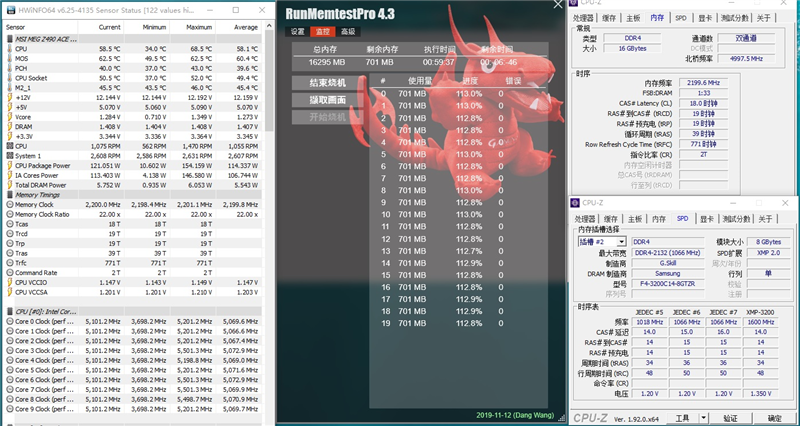
Task: Click clock icon beside Core 0 Clock
Action: point(10,321)
